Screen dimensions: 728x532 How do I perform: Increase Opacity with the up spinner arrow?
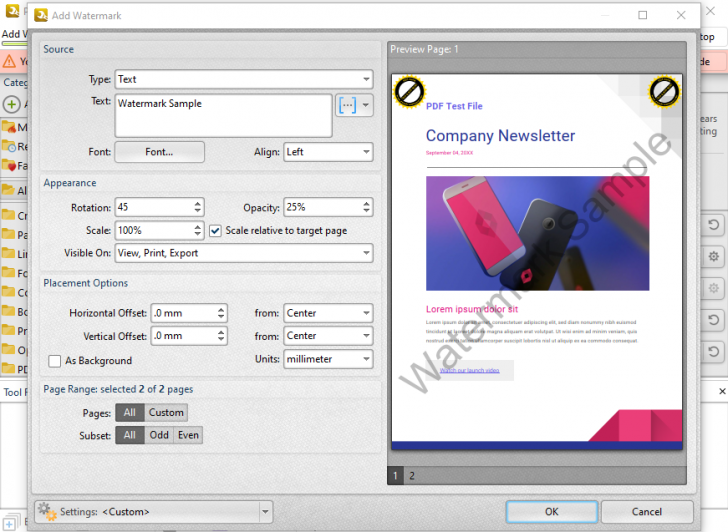pos(367,203)
